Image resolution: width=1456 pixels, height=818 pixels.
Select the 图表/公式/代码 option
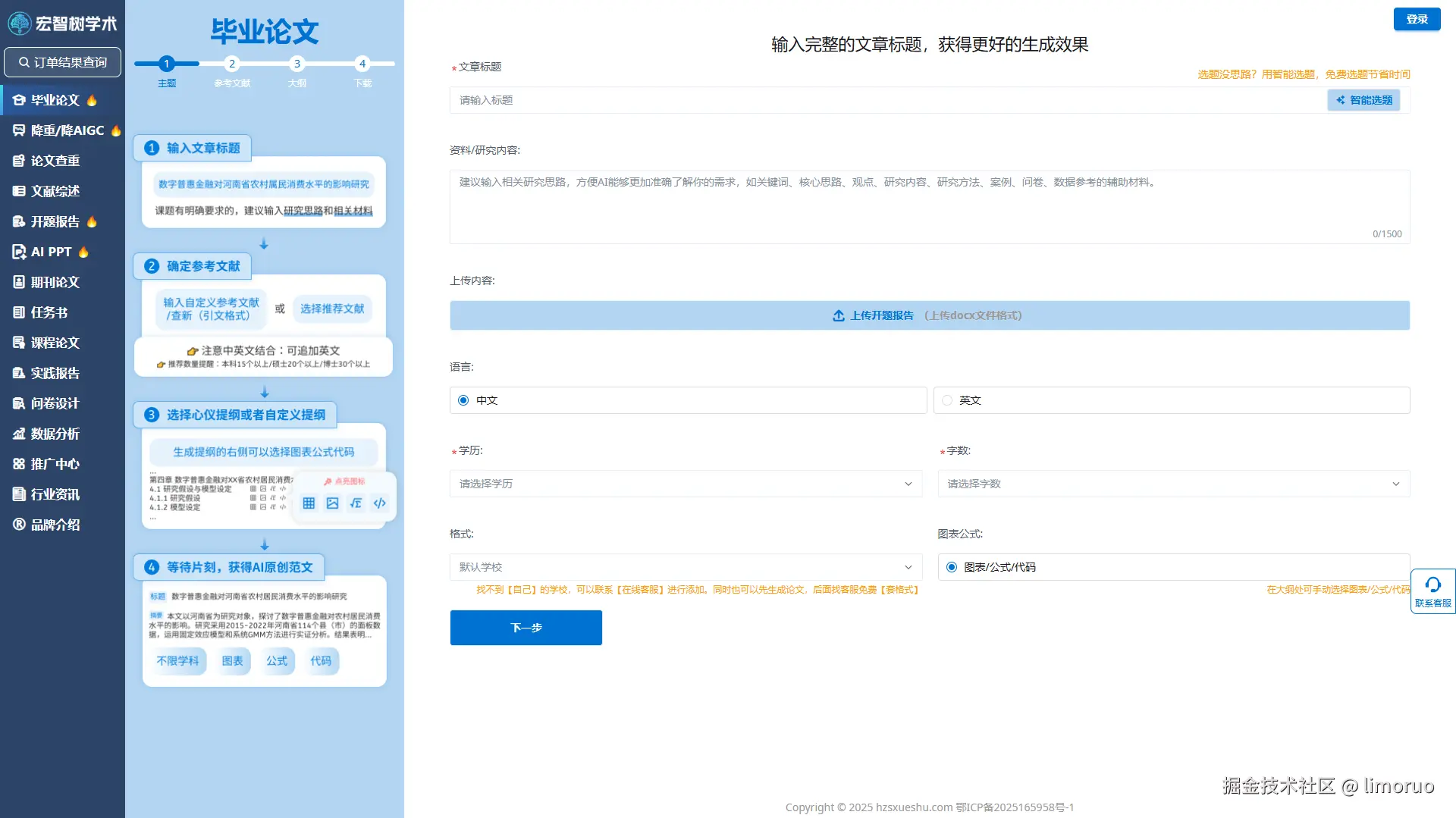click(x=951, y=566)
